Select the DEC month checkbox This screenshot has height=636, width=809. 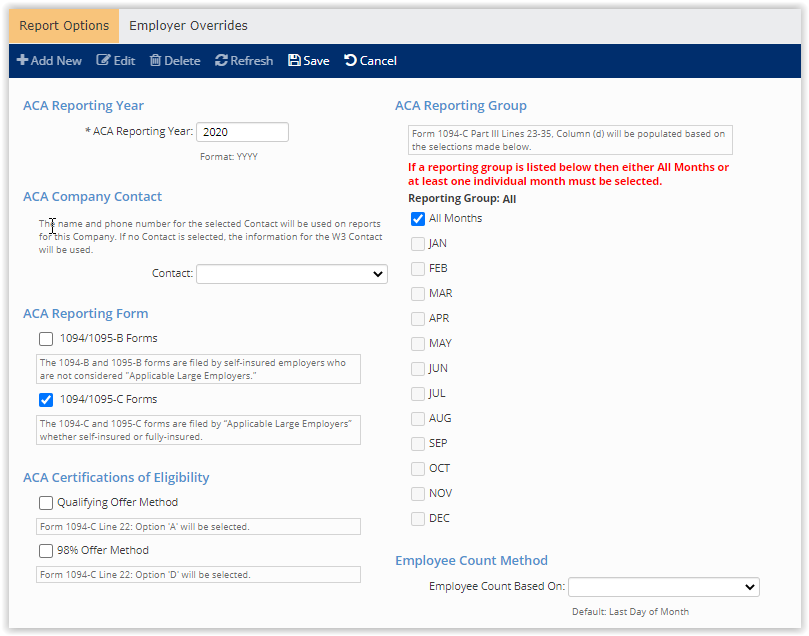[x=418, y=519]
